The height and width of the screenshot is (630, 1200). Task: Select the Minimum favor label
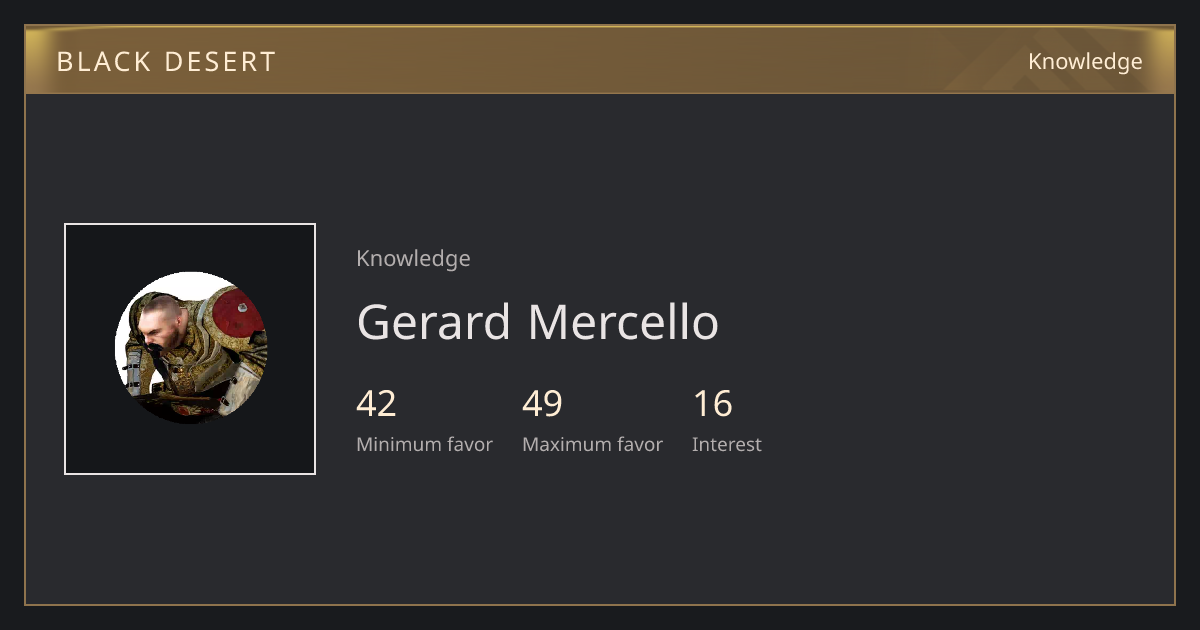click(424, 445)
